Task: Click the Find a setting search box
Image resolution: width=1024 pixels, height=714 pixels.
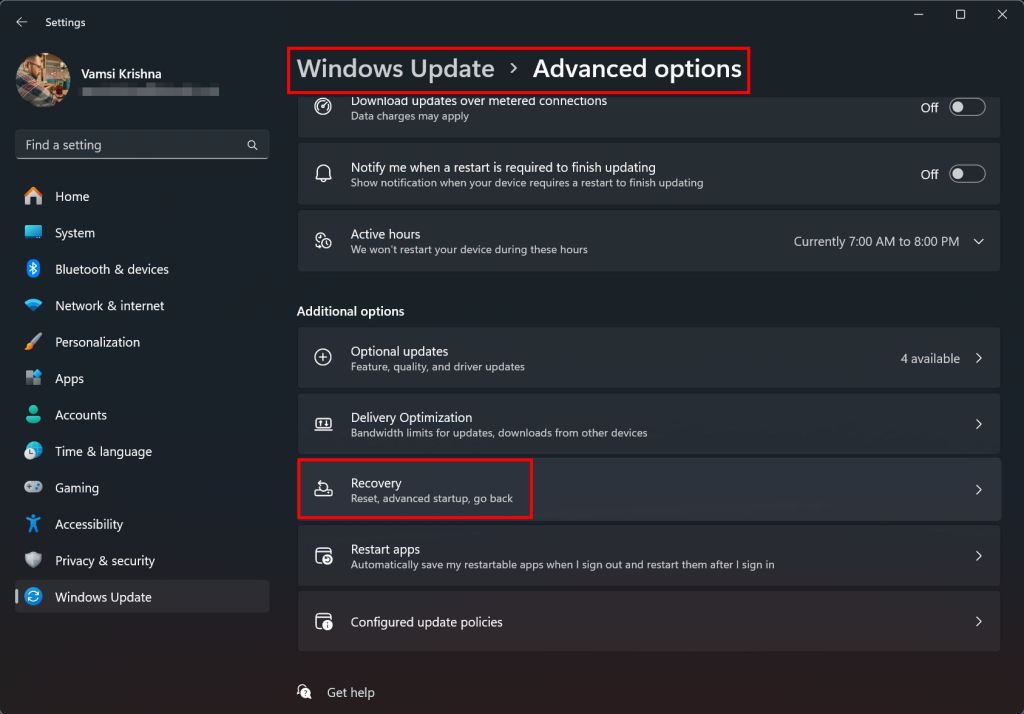Action: coord(142,144)
